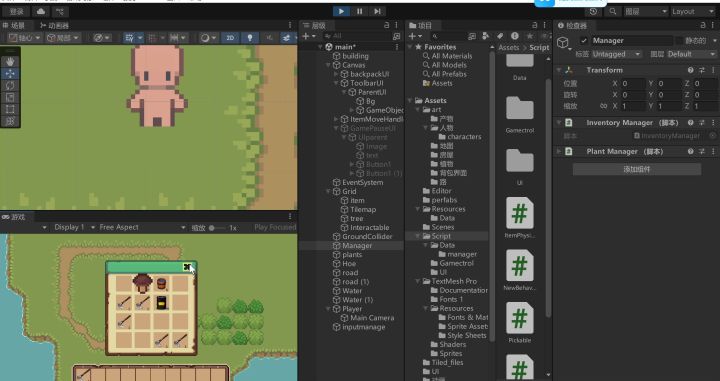Screen dimensions: 720x381
Task: Select the Move tool in scene
Action: pos(10,73)
